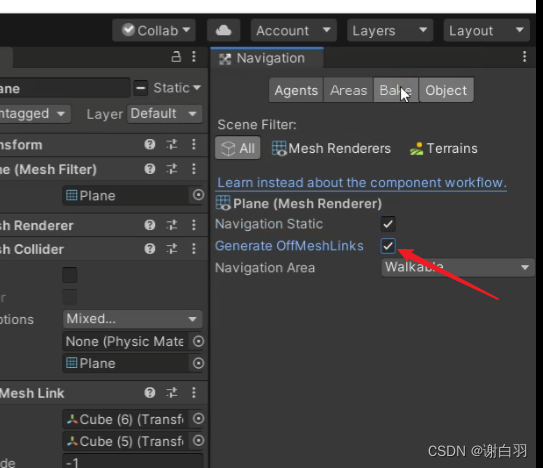Open help for Mesh Collider component

[150, 249]
